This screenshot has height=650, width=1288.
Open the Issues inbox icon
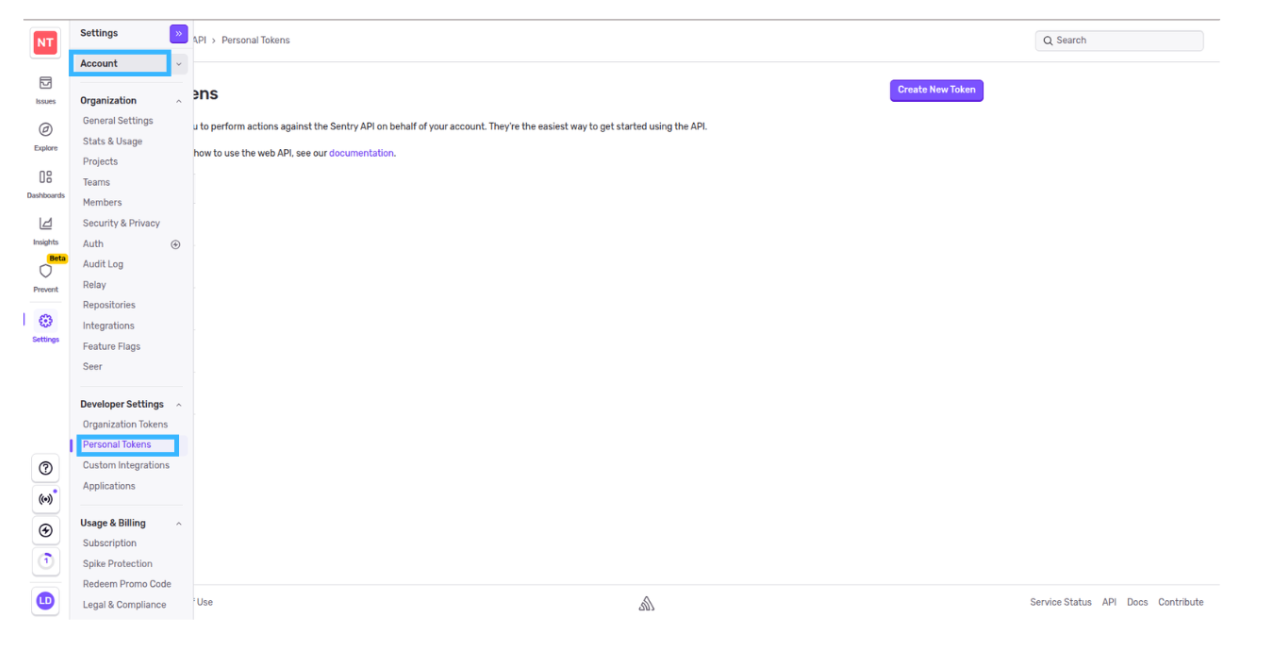pos(45,83)
